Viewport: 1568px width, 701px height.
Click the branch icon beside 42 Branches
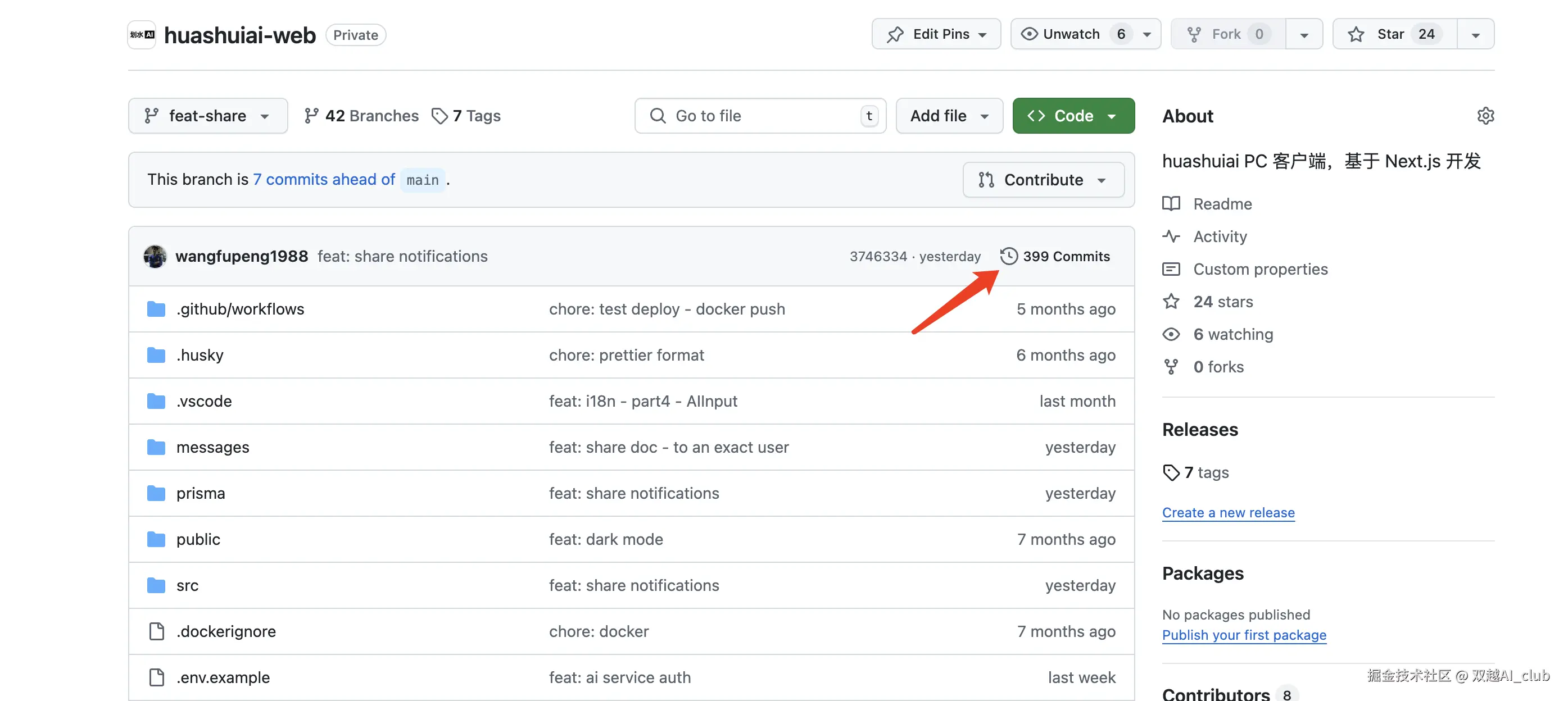[312, 116]
